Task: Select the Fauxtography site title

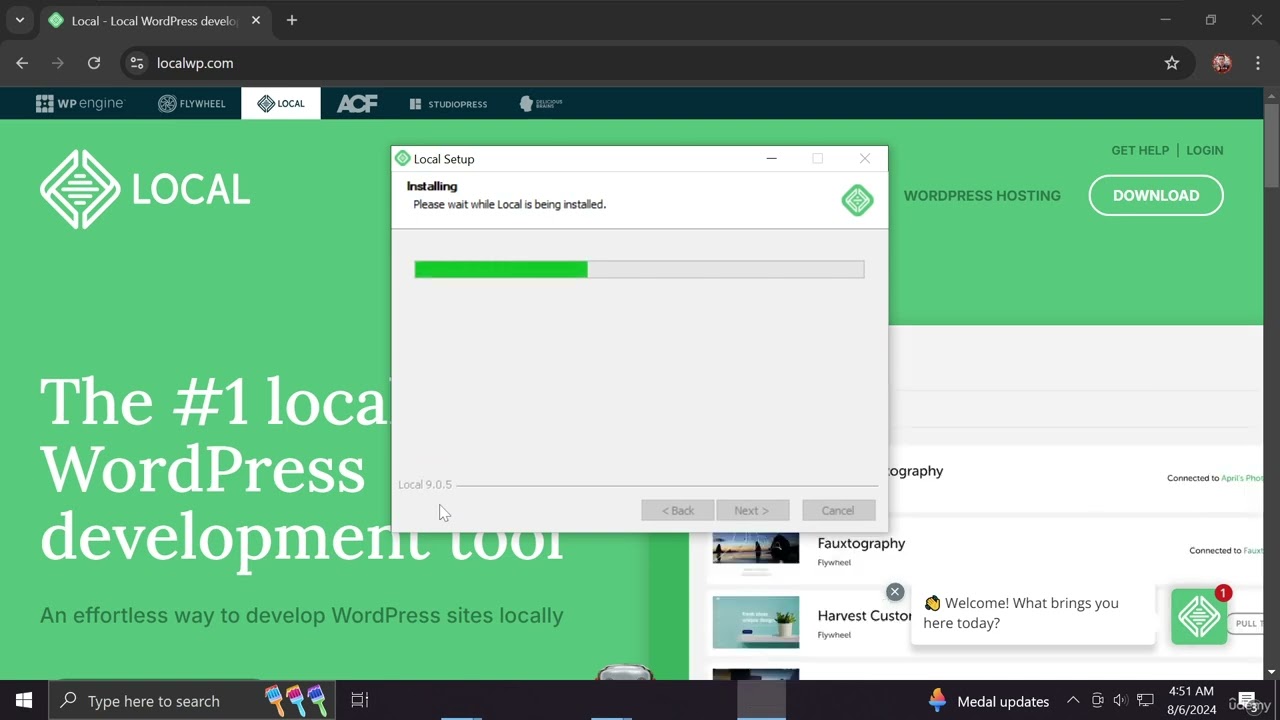Action: click(x=861, y=543)
